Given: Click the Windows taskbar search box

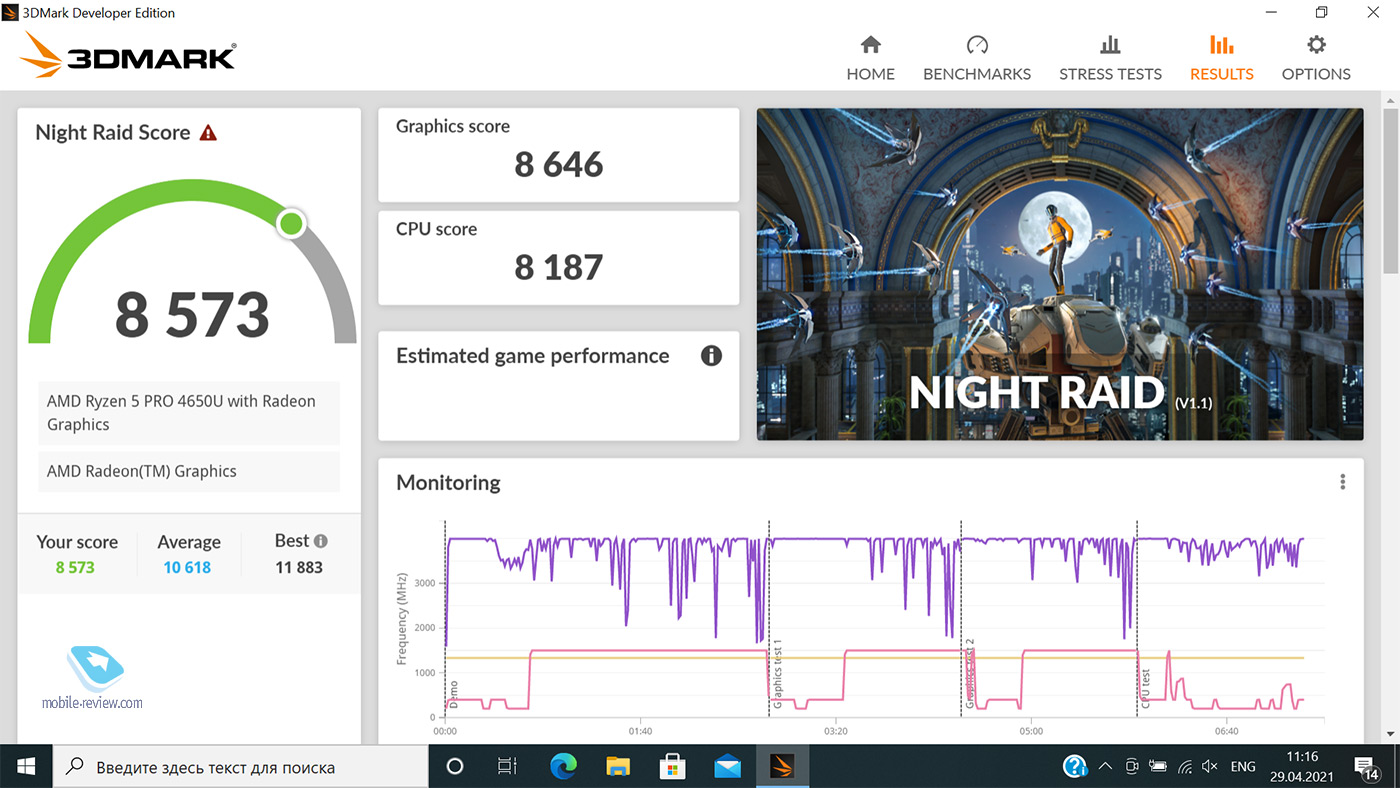Looking at the screenshot, I should (240, 767).
